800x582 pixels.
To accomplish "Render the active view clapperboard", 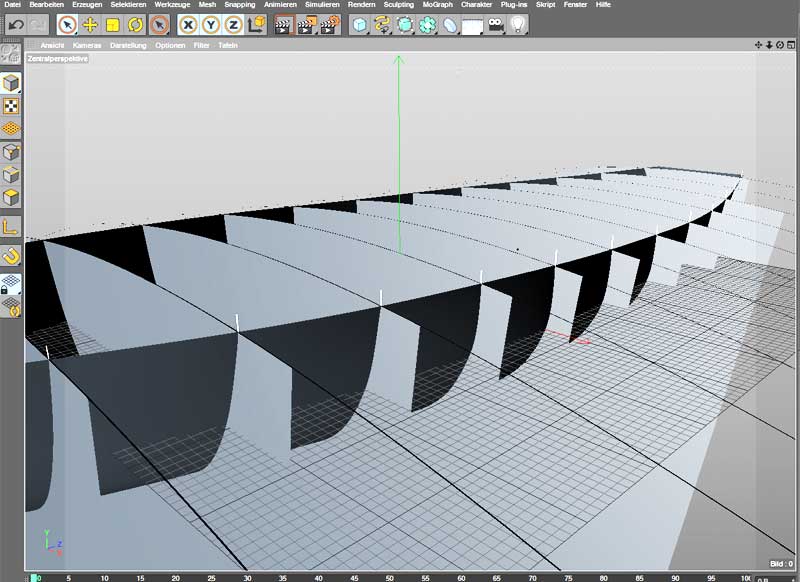I will coord(284,24).
